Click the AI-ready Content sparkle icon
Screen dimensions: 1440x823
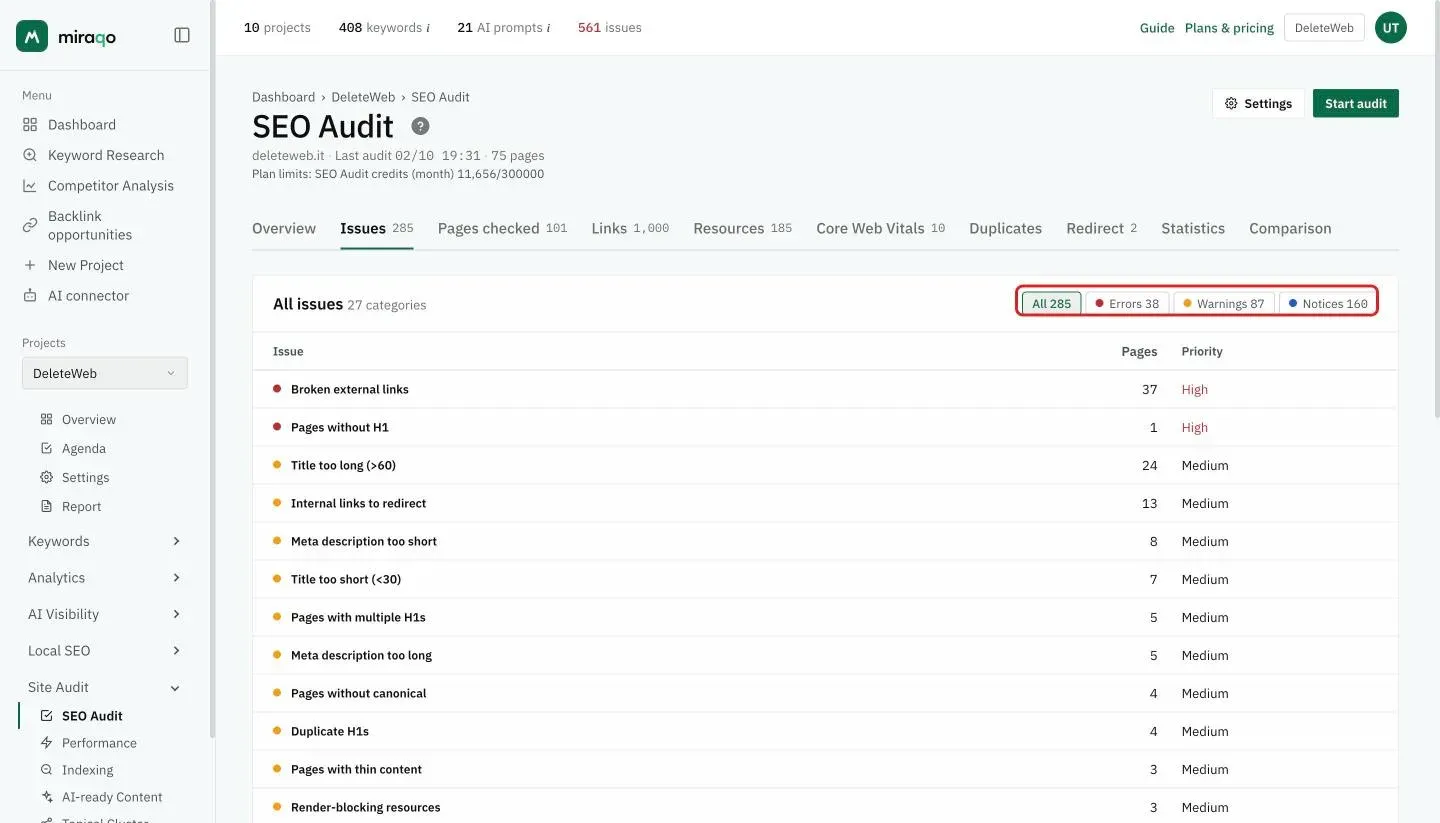(46, 797)
